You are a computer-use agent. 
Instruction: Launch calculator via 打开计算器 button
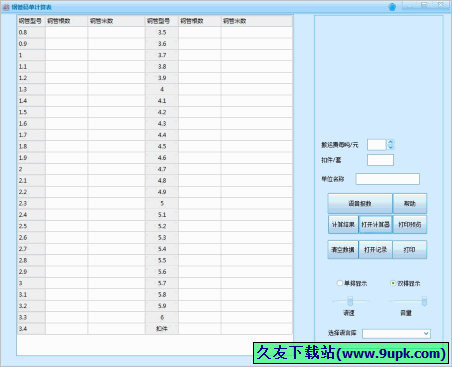[375, 224]
